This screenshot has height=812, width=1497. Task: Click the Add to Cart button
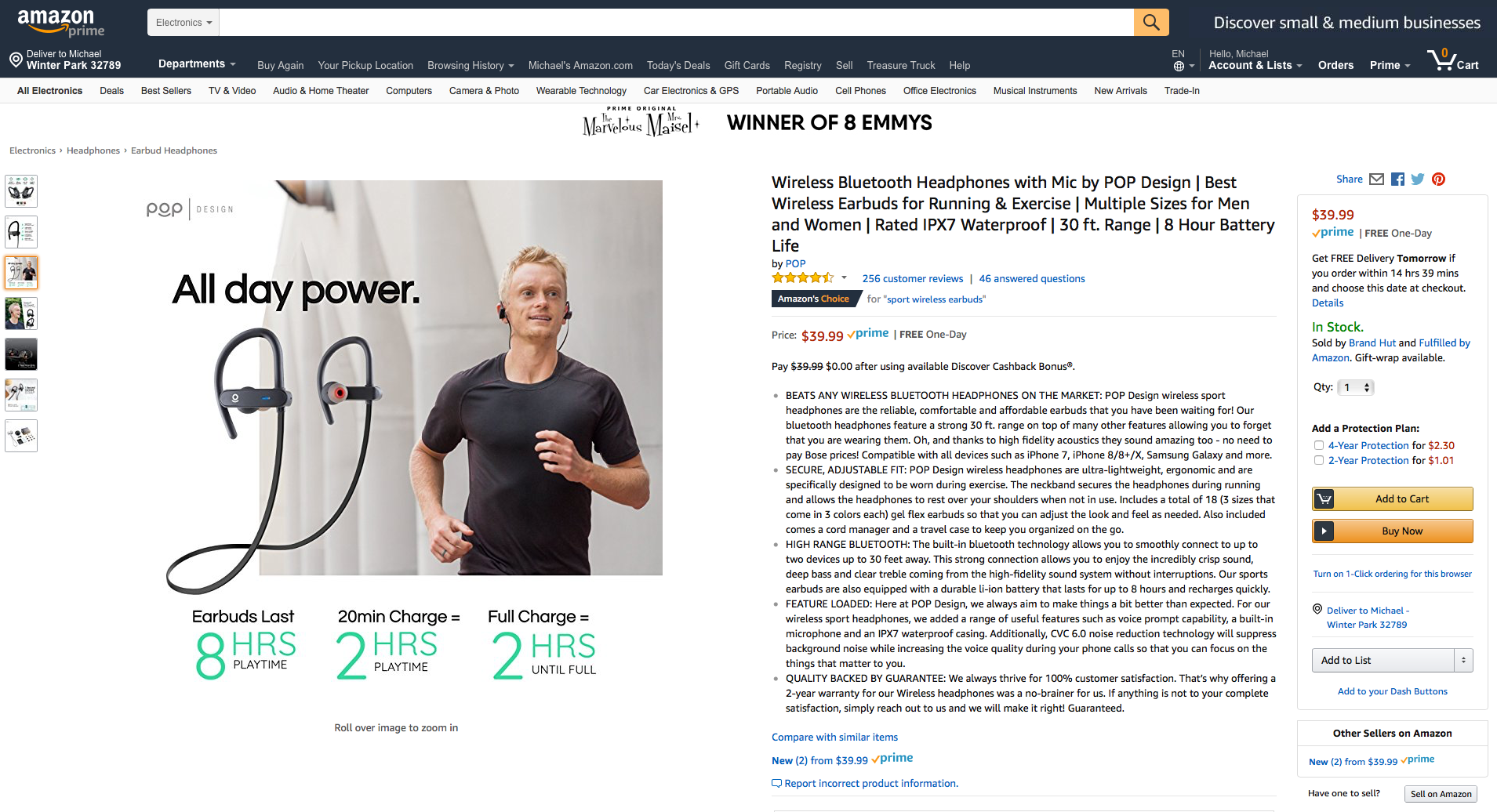coord(1393,498)
